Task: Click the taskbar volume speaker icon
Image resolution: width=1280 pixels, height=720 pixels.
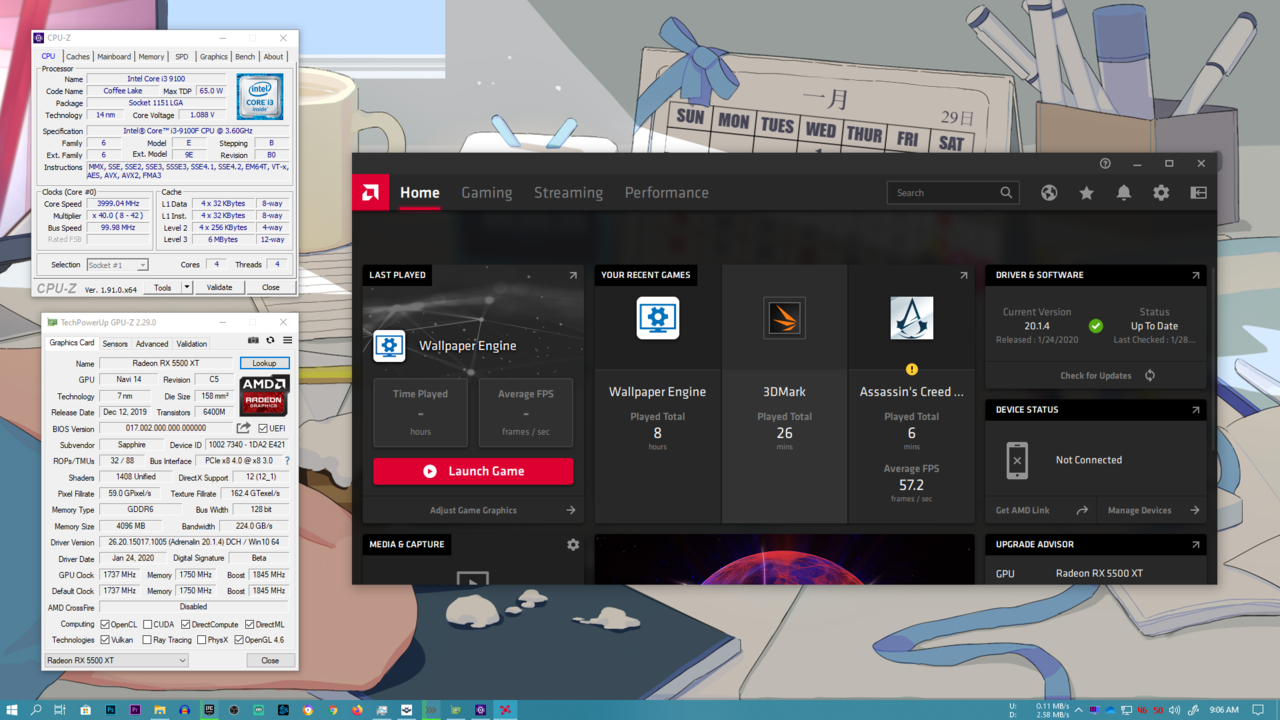Action: click(x=1174, y=710)
